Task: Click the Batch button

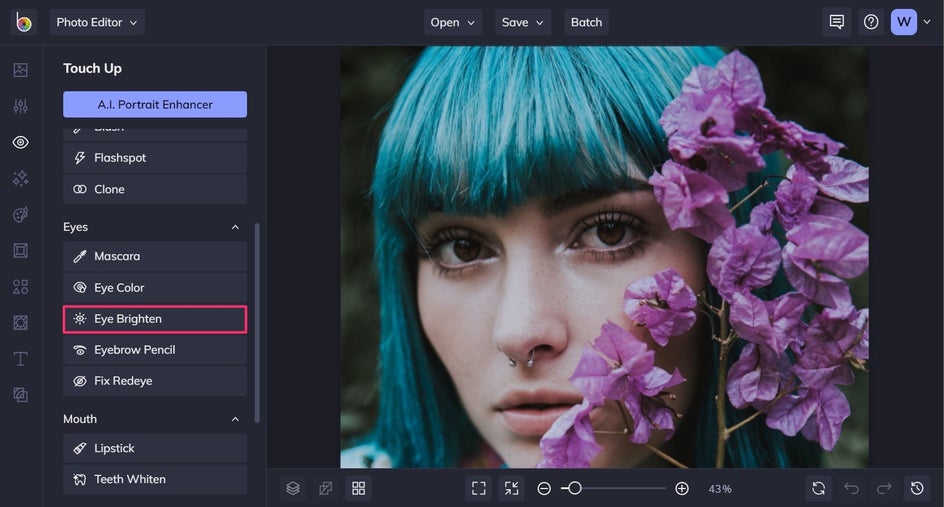Action: 586,22
